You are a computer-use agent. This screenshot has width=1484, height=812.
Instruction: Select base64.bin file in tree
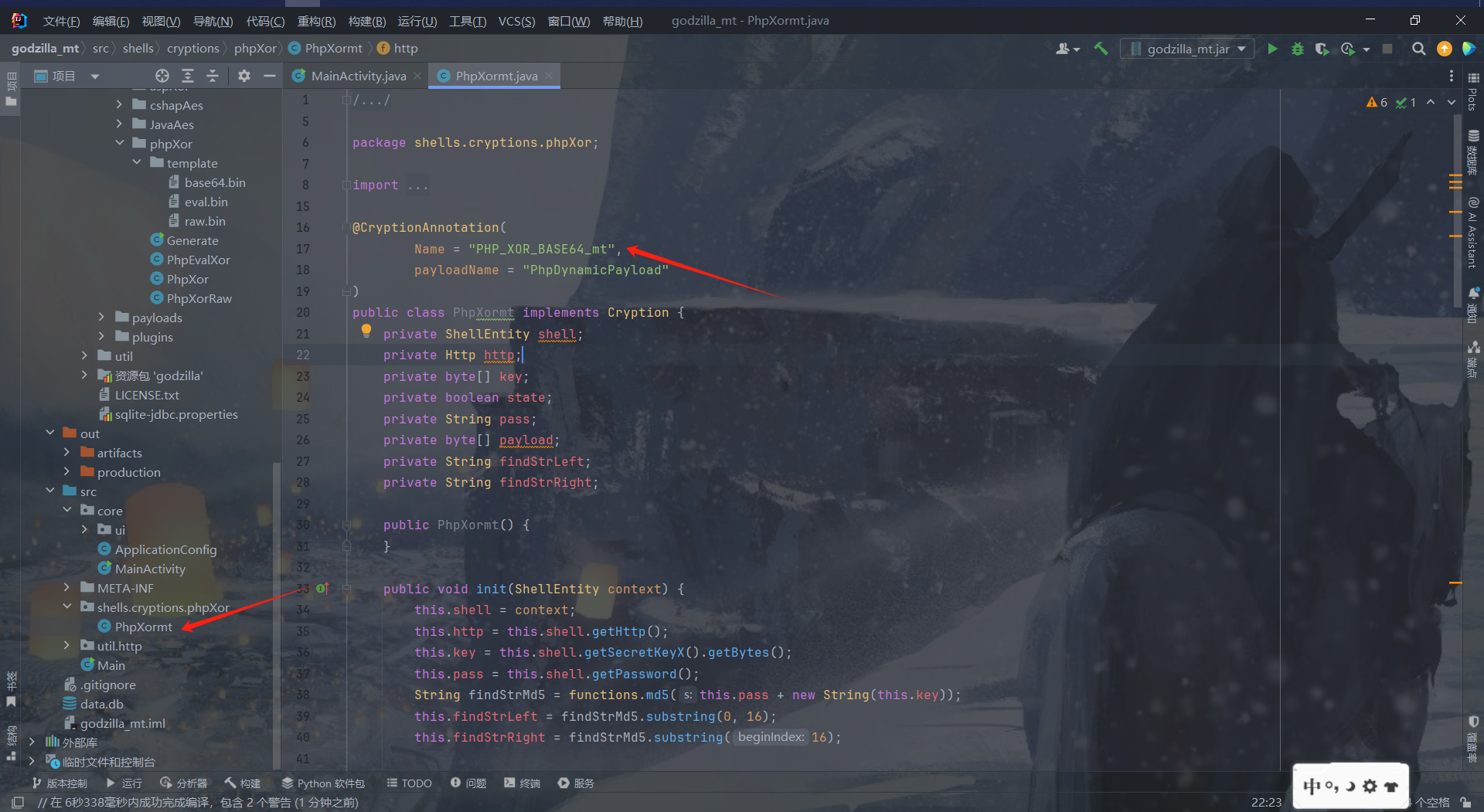pos(215,182)
